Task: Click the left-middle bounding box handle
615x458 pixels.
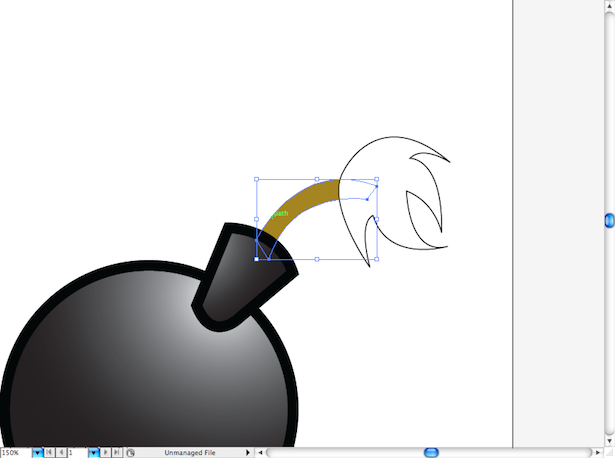Action: coord(257,219)
